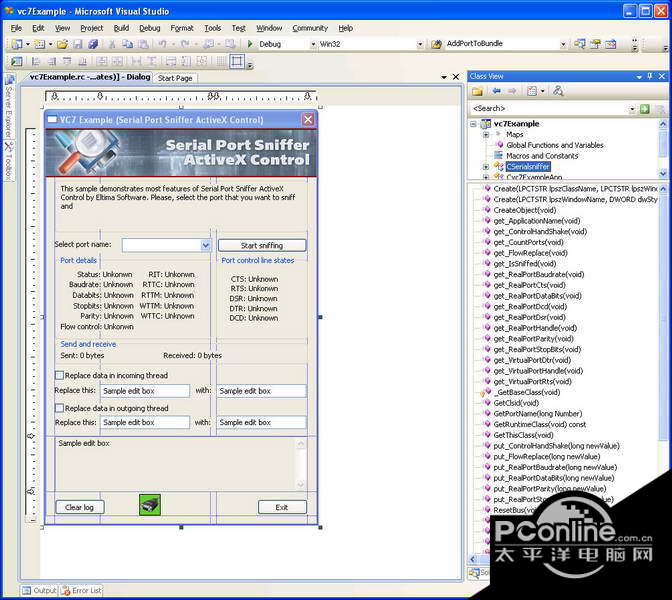Click the Class View search person icon
672x600 pixels.
pyautogui.click(x=558, y=91)
